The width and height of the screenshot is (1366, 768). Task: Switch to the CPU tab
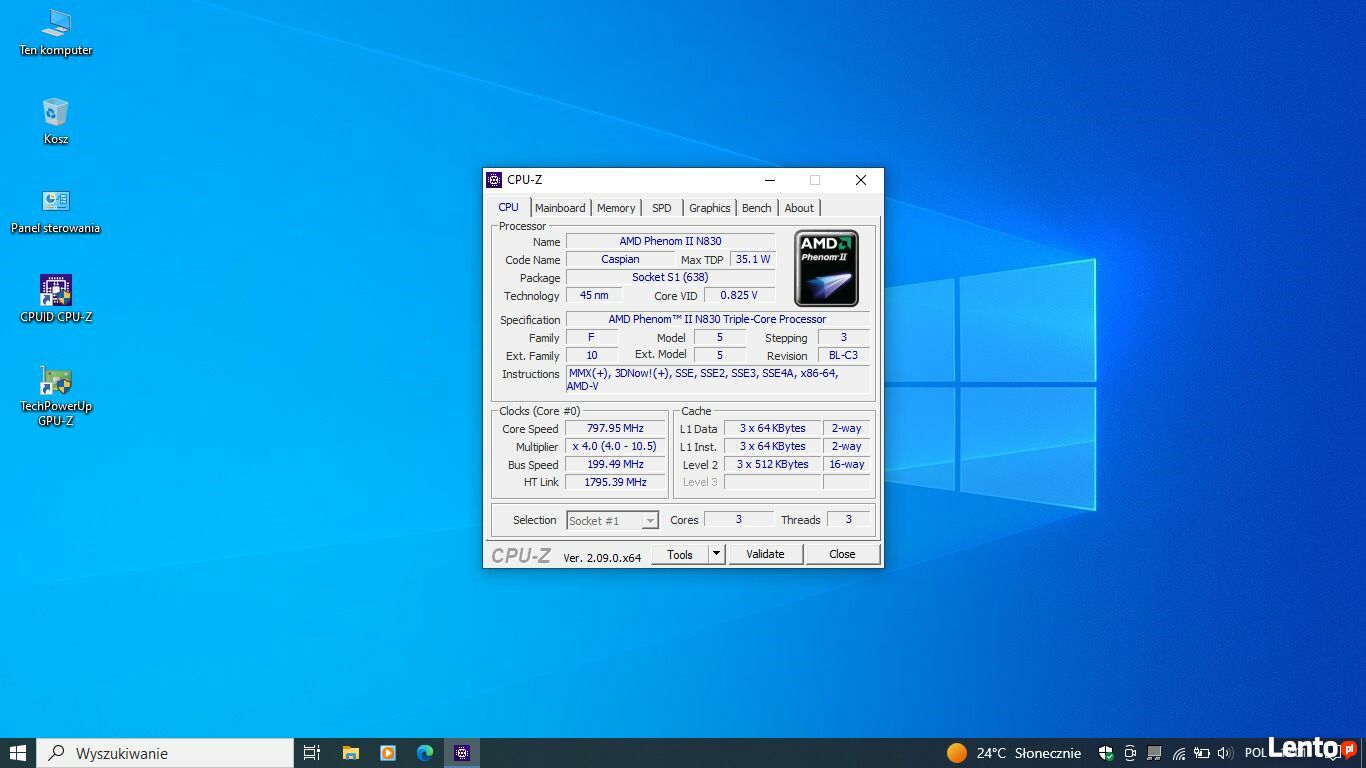509,207
